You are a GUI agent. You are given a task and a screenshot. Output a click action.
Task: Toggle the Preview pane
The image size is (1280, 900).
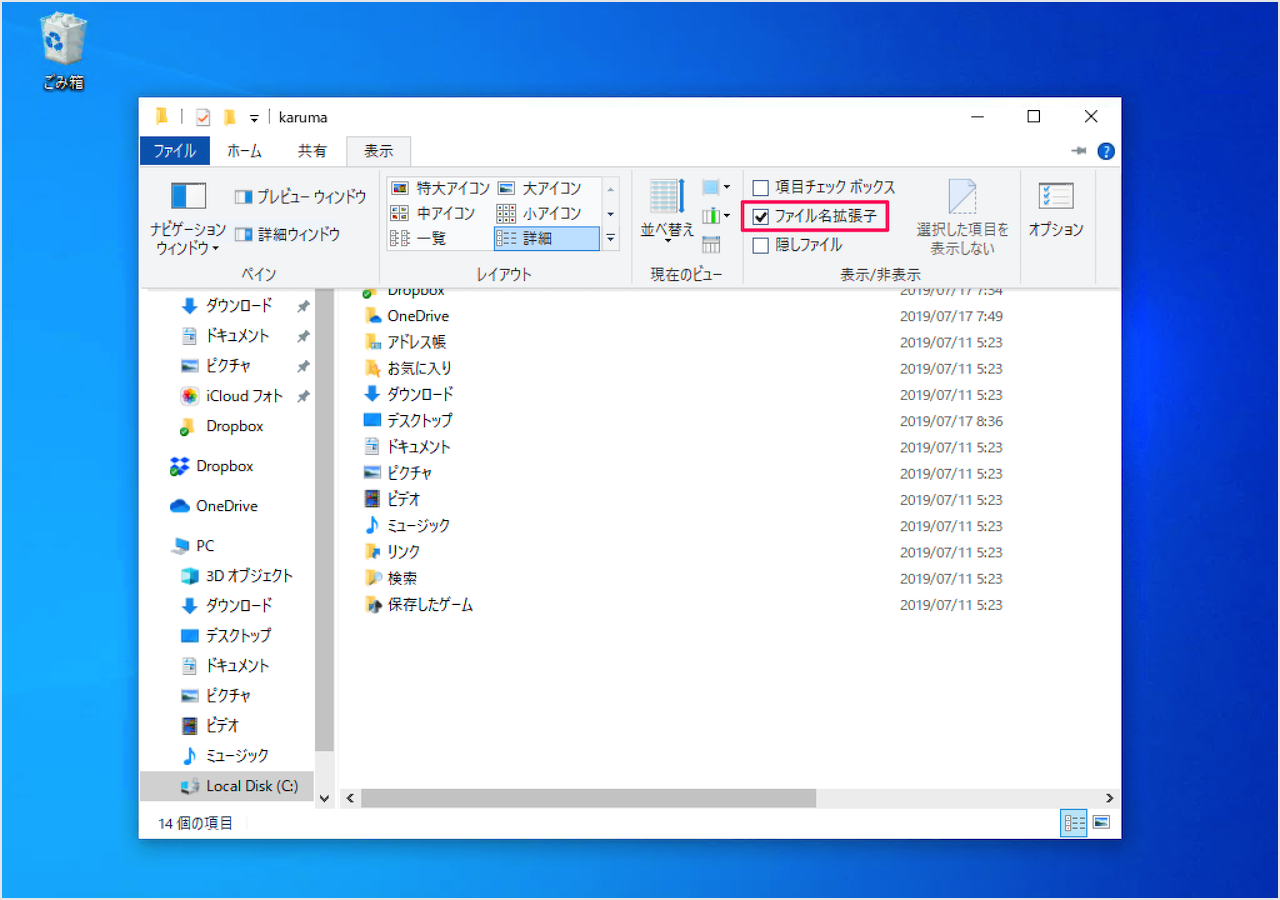[300, 197]
